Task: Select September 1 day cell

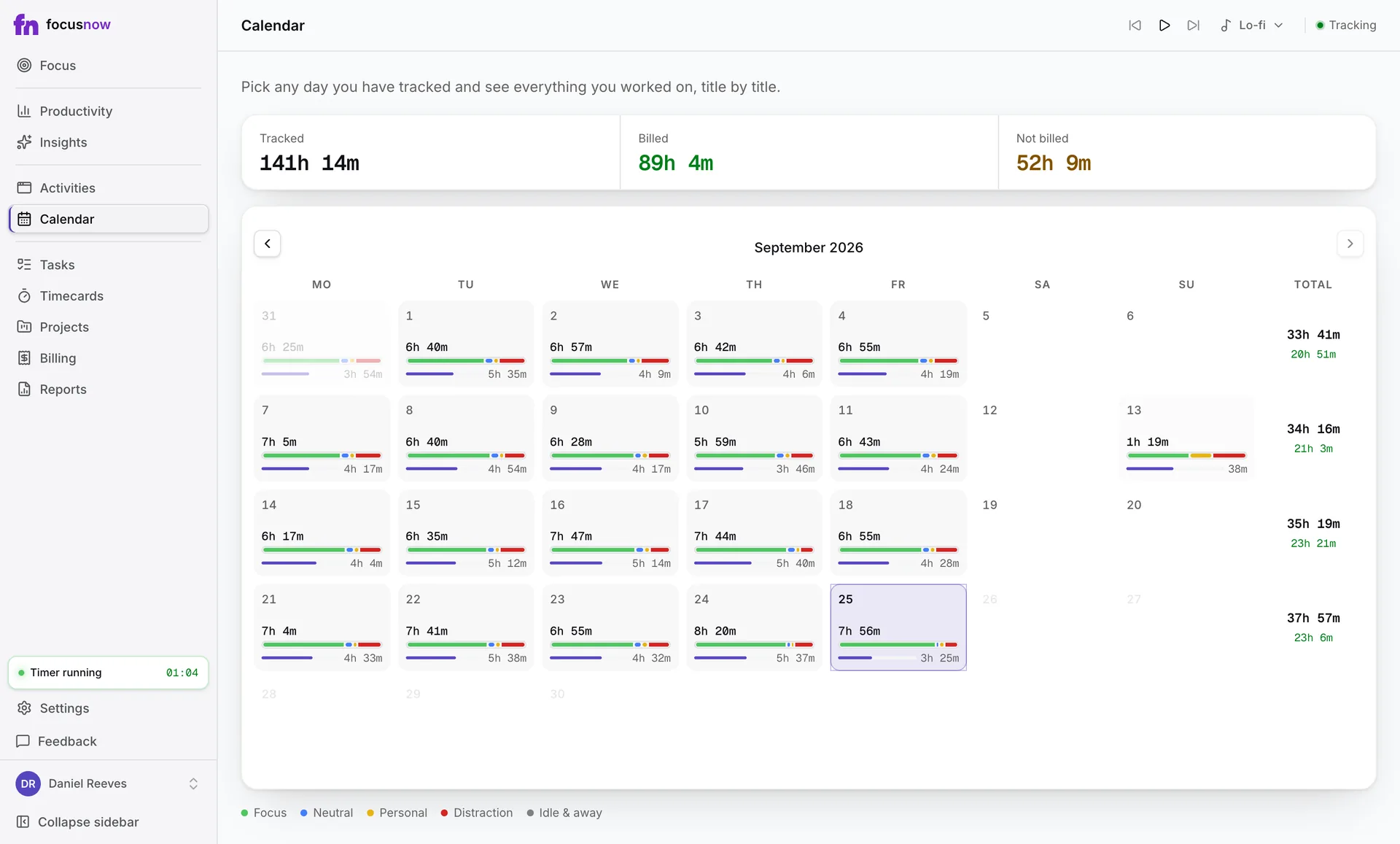Action: coord(466,344)
